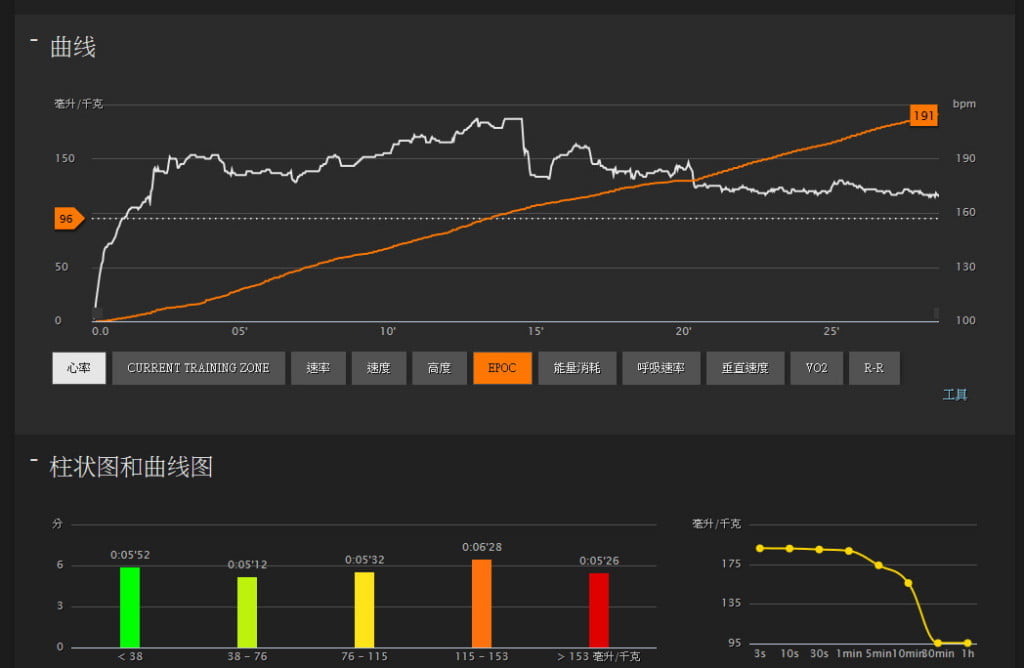Turn on the 呼吸速率 curve
Viewport: 1024px width, 668px height.
click(x=660, y=368)
